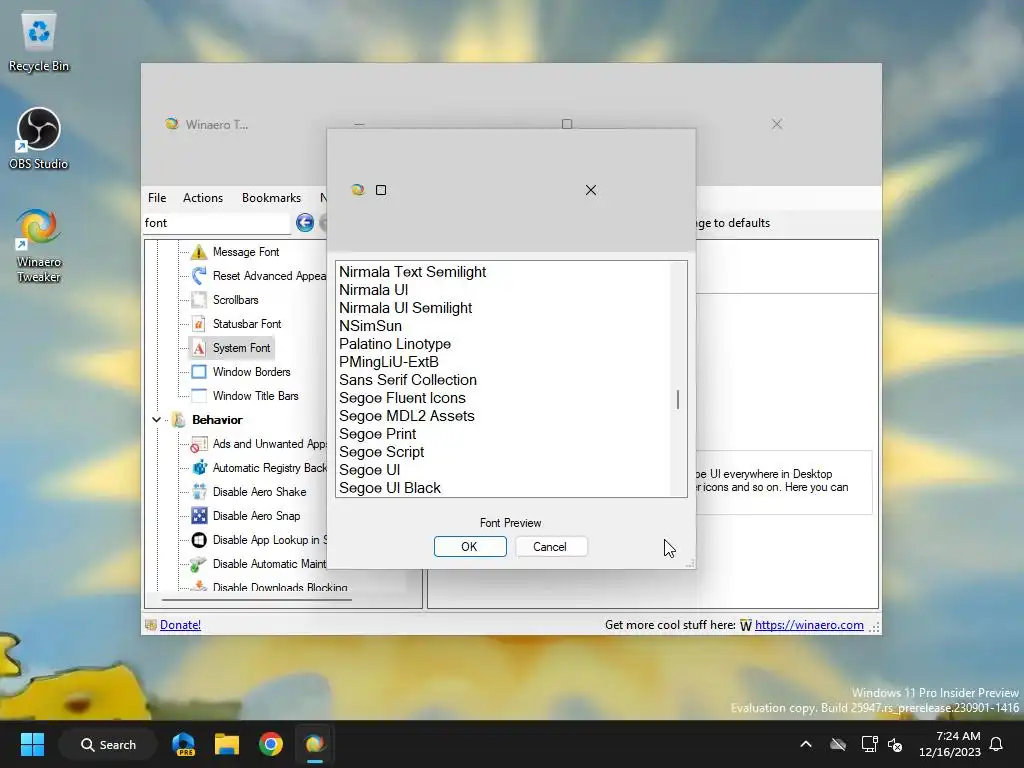Viewport: 1024px width, 768px height.
Task: Click the Winaero logo in font dialog title bar
Action: pos(357,190)
